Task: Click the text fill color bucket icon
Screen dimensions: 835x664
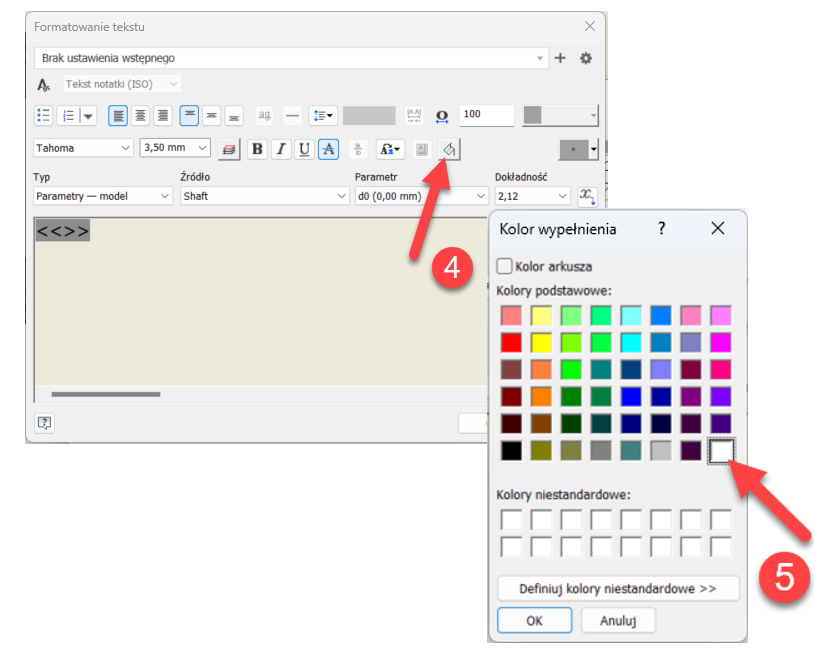Action: tap(450, 149)
